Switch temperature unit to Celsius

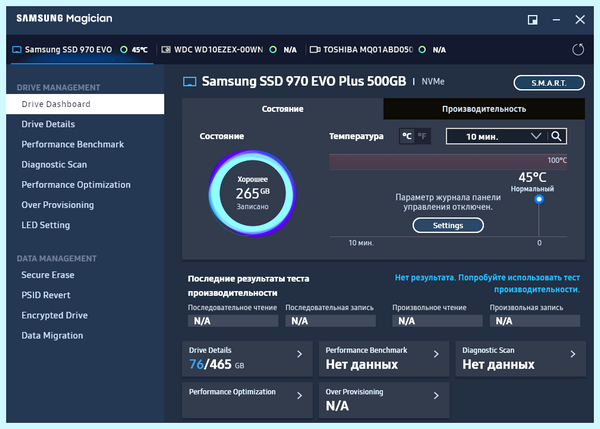tap(407, 136)
